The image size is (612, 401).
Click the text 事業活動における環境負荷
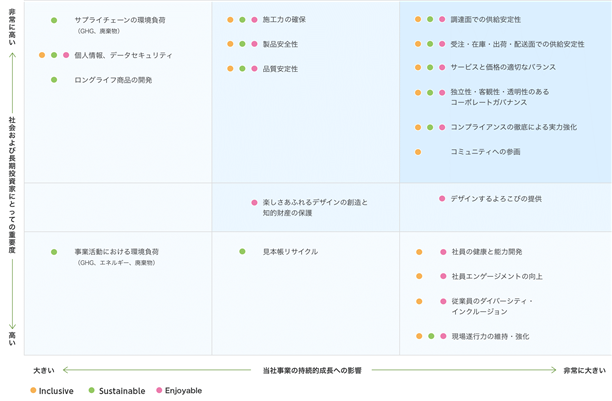click(x=117, y=252)
